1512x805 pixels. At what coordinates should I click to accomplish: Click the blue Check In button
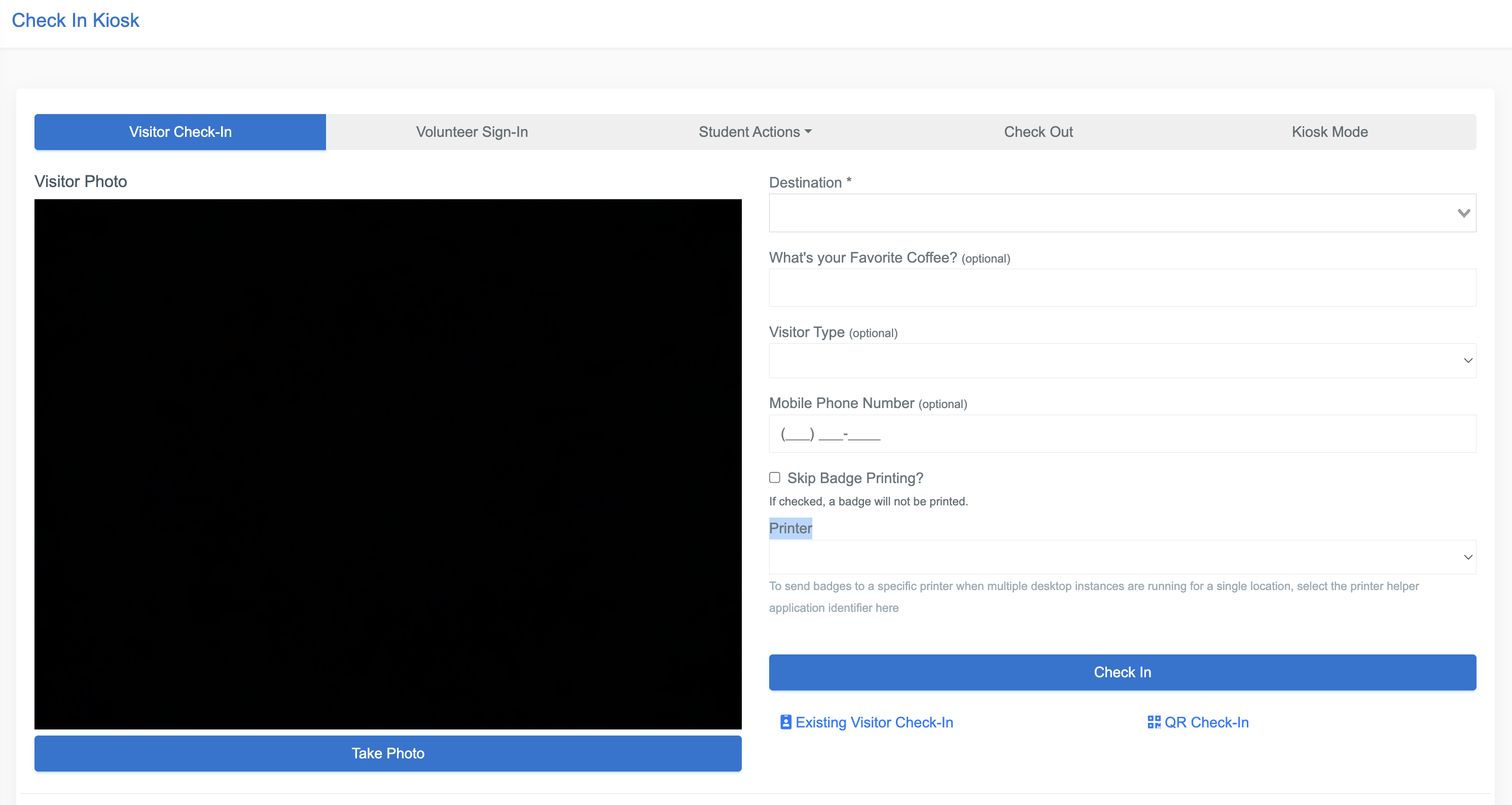pos(1122,672)
